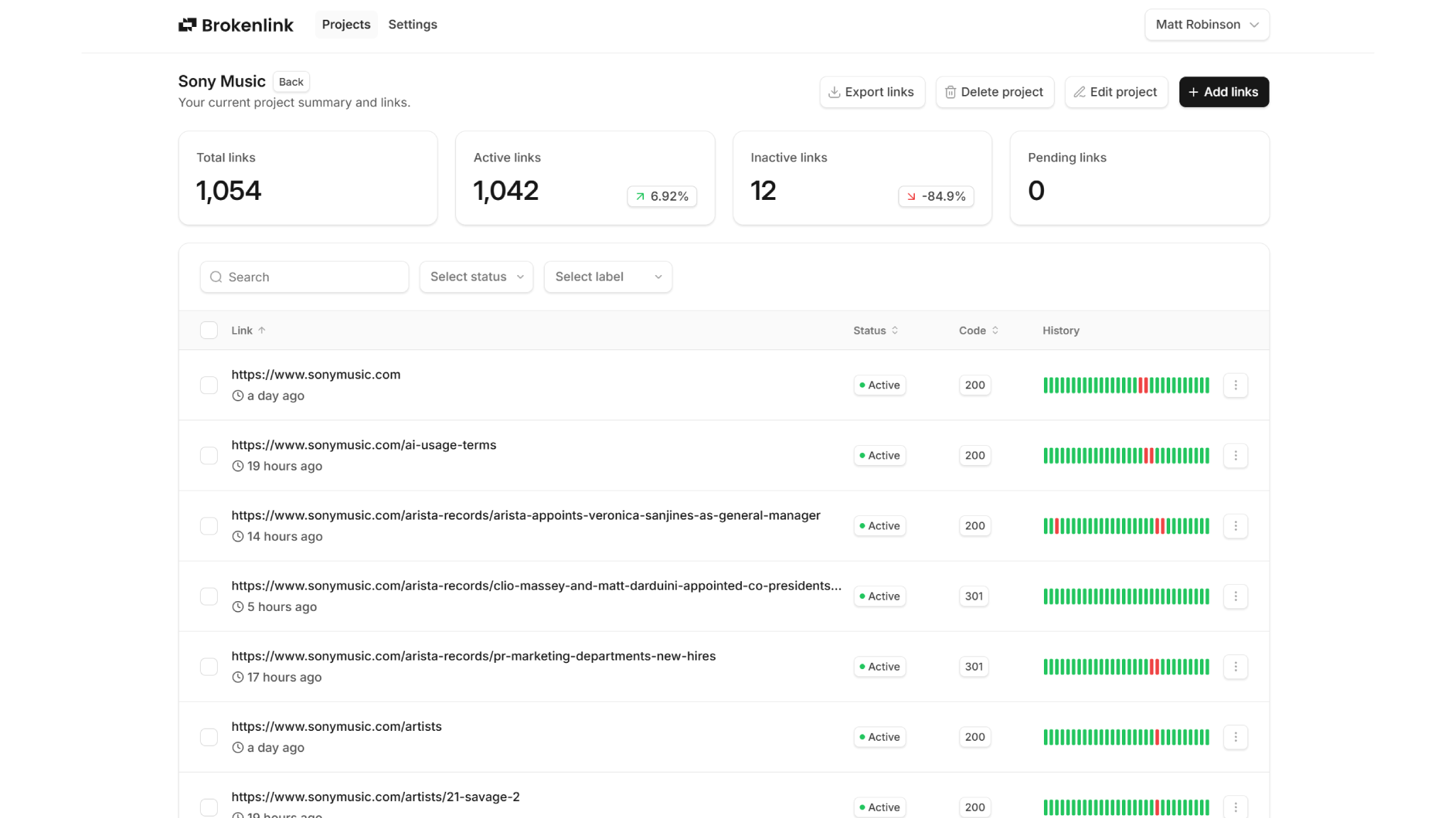The height and width of the screenshot is (818, 1456).
Task: Click the search magnifier icon
Action: pyautogui.click(x=216, y=277)
